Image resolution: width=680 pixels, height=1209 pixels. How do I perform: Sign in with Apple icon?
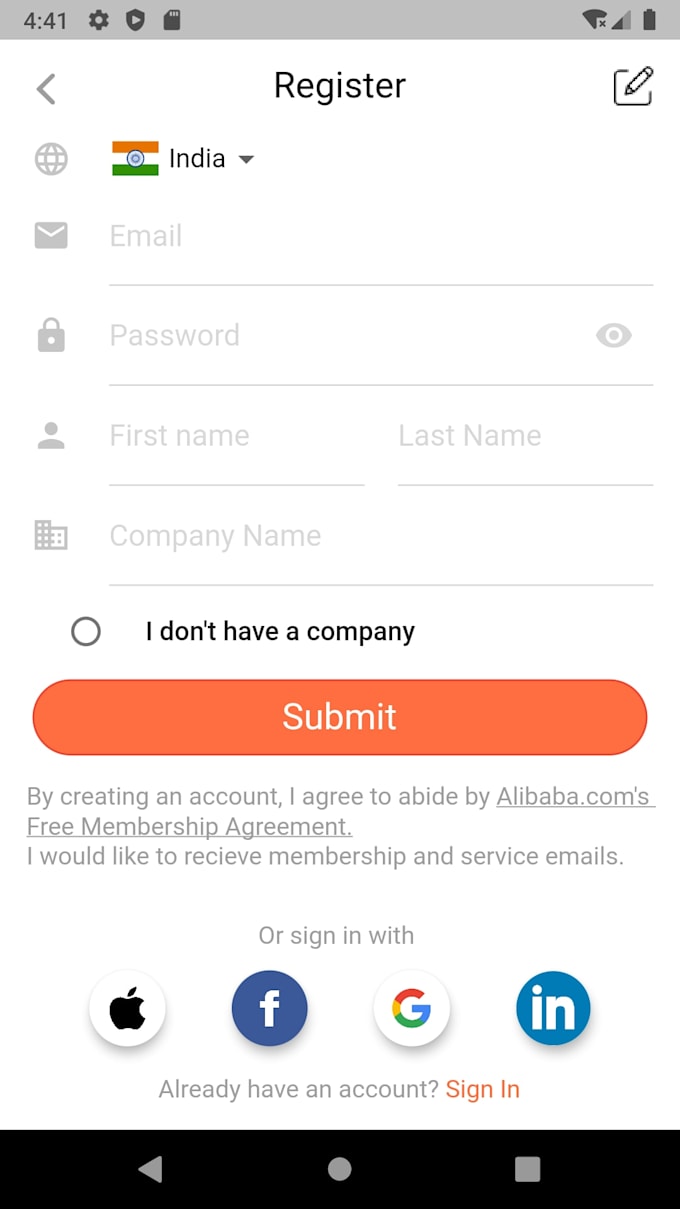click(127, 1009)
